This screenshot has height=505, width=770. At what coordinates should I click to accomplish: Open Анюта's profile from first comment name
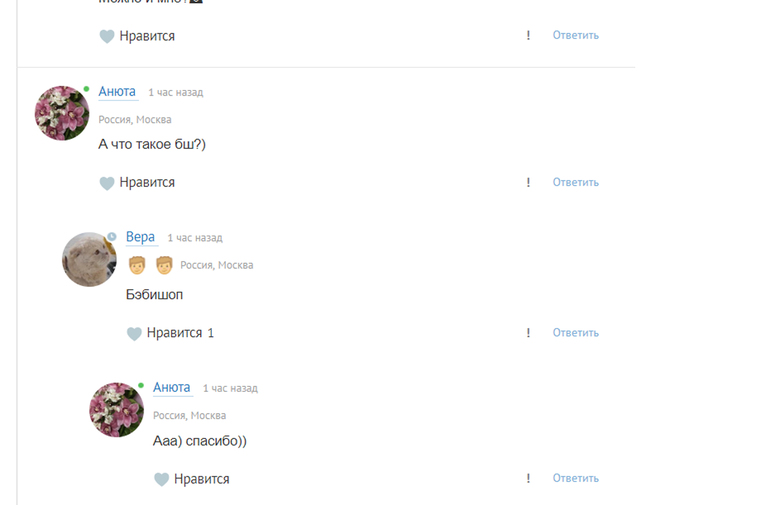click(117, 91)
